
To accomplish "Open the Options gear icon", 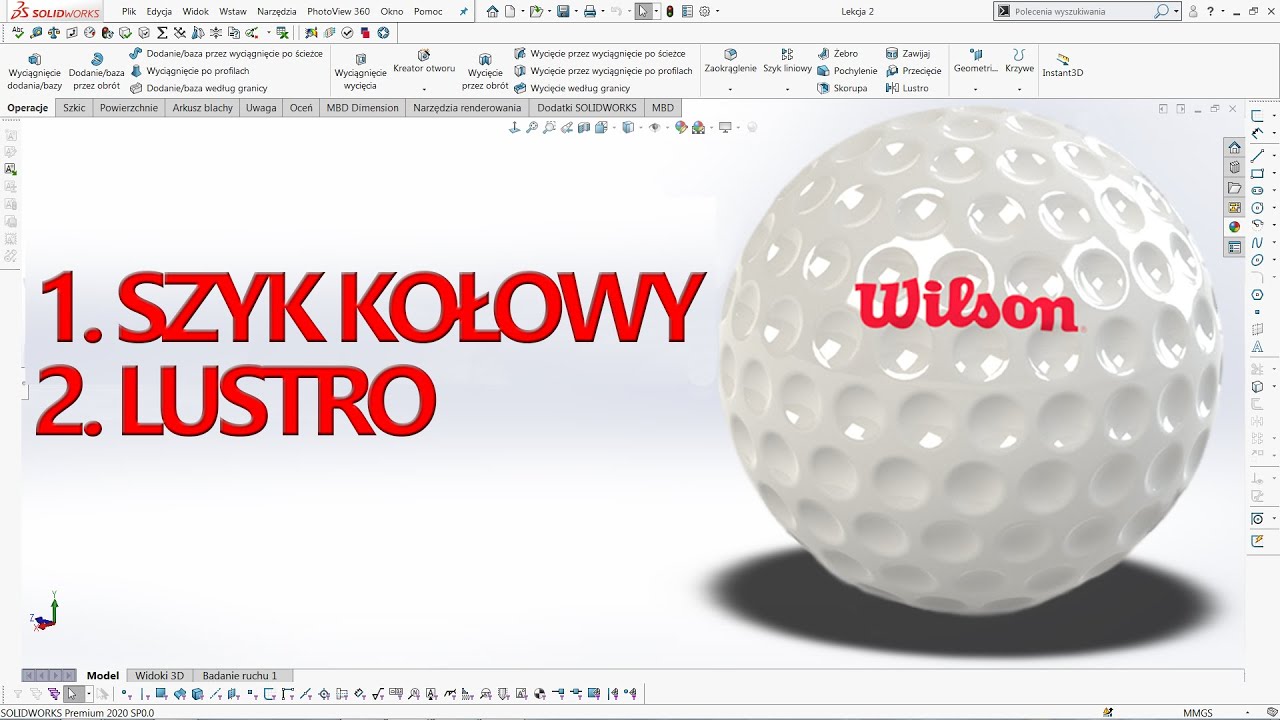I will [704, 12].
